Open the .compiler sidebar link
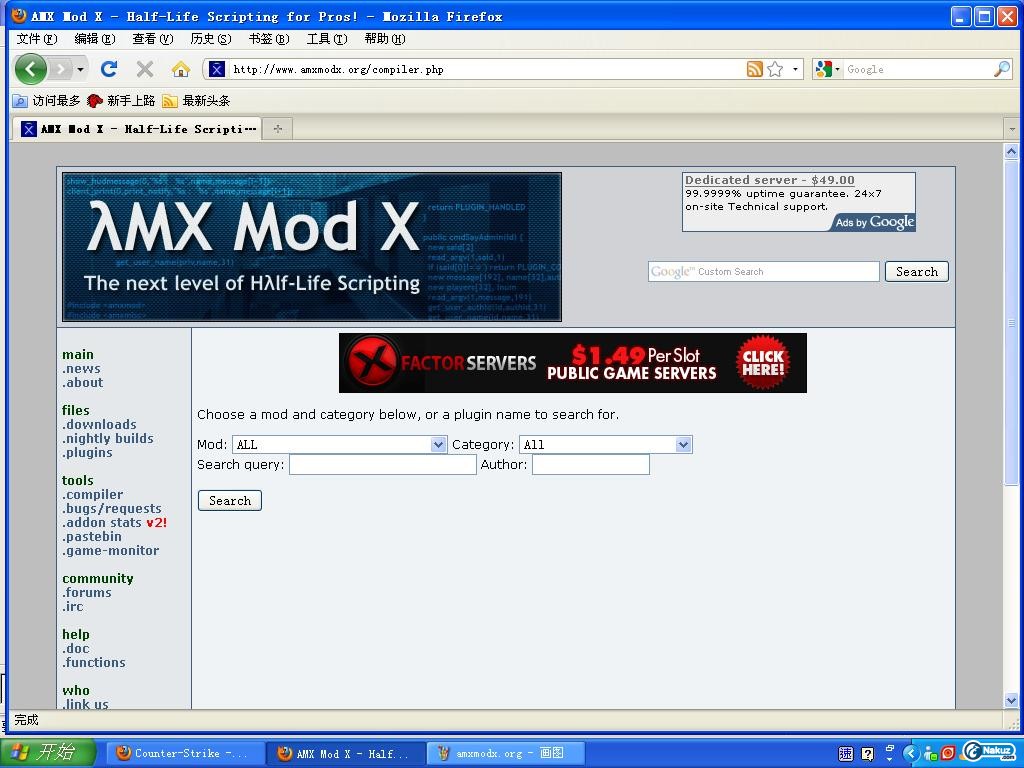Viewport: 1024px width, 768px height. [x=93, y=495]
